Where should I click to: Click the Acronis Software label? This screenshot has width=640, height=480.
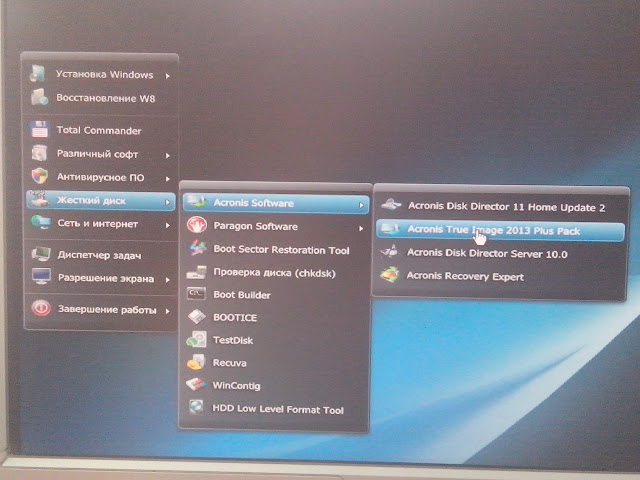click(253, 203)
